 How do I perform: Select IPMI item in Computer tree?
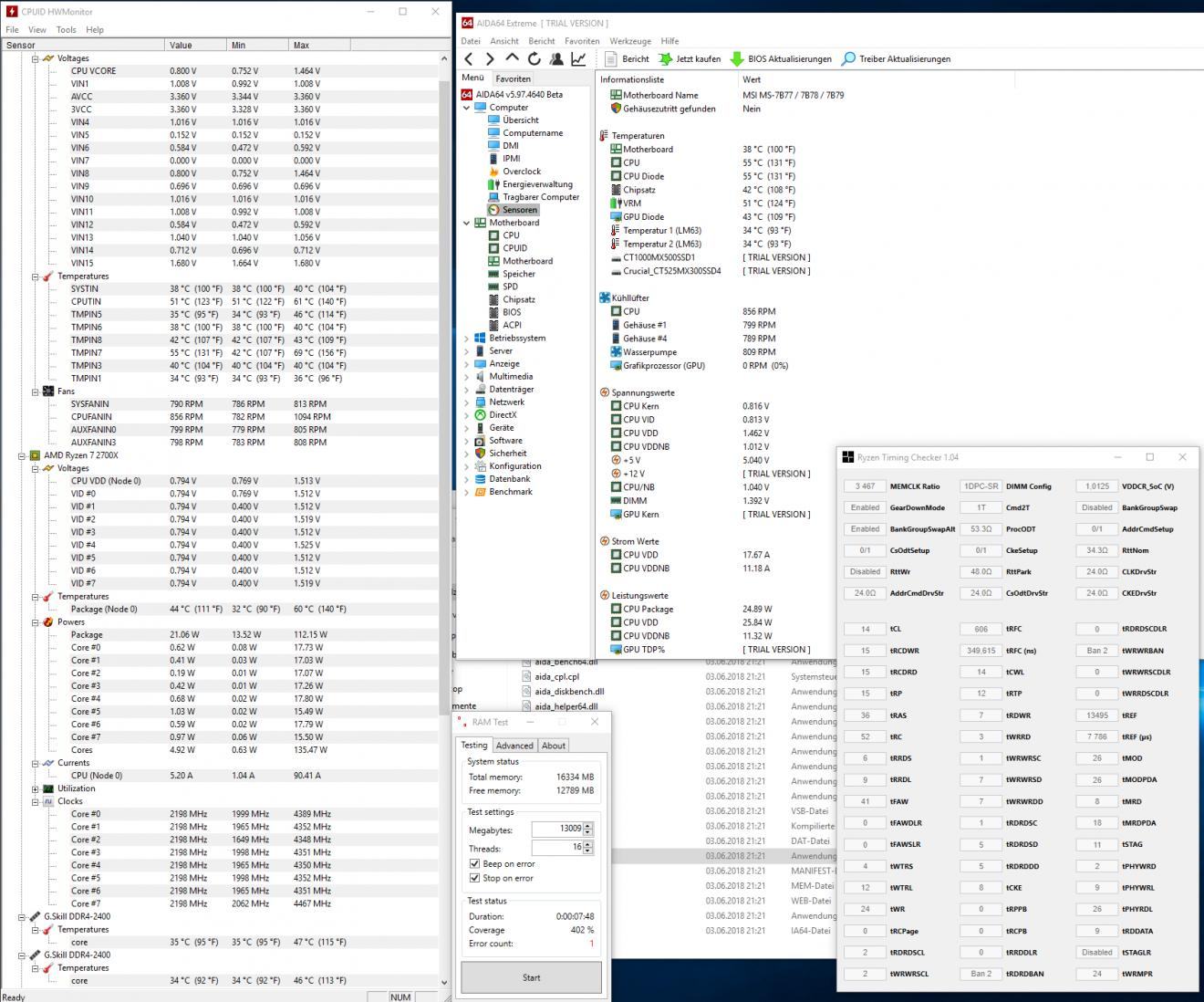click(511, 159)
